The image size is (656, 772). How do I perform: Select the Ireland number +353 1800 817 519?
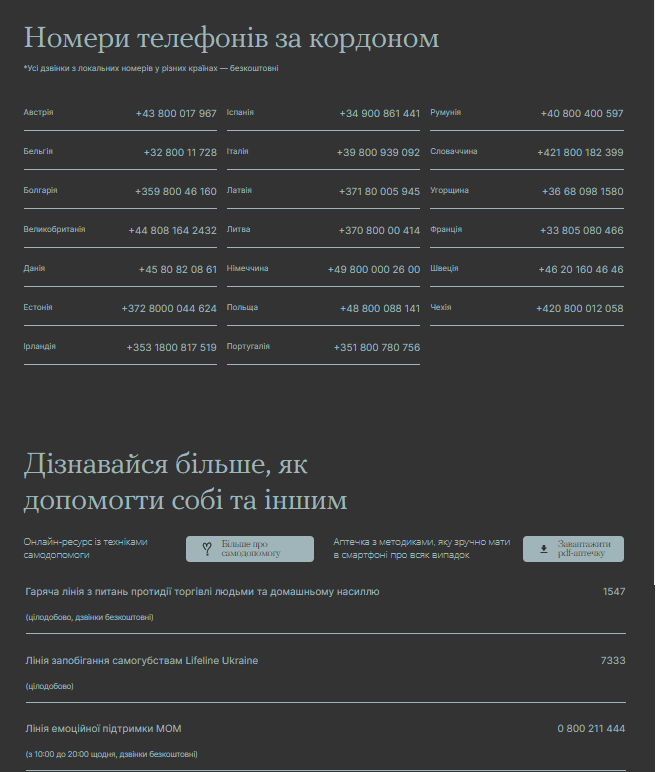172,348
